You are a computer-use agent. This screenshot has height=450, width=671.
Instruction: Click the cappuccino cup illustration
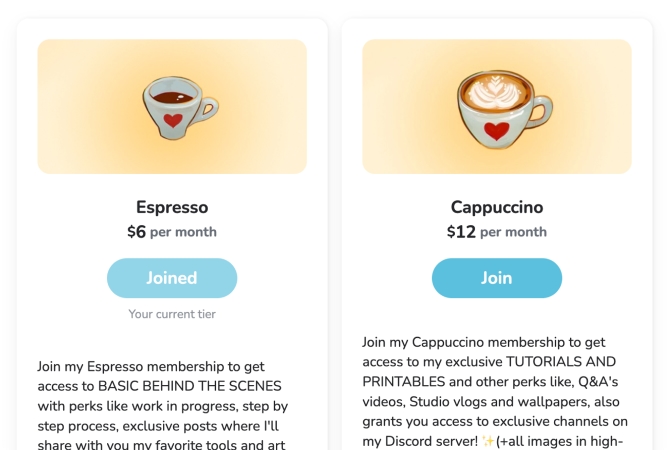click(x=496, y=107)
